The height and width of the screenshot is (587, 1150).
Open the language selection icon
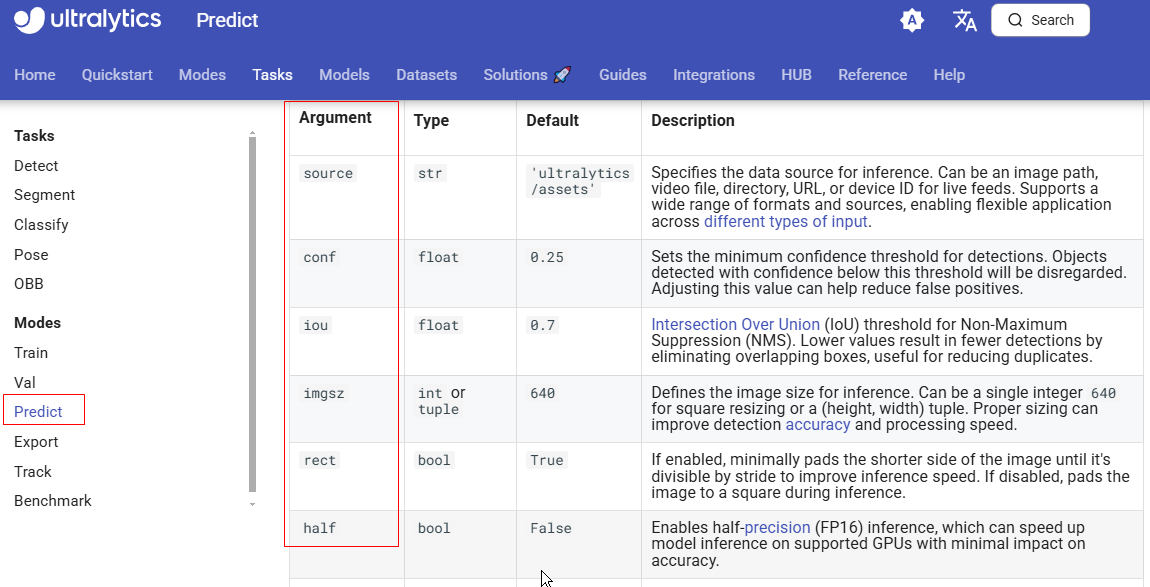pyautogui.click(x=964, y=21)
